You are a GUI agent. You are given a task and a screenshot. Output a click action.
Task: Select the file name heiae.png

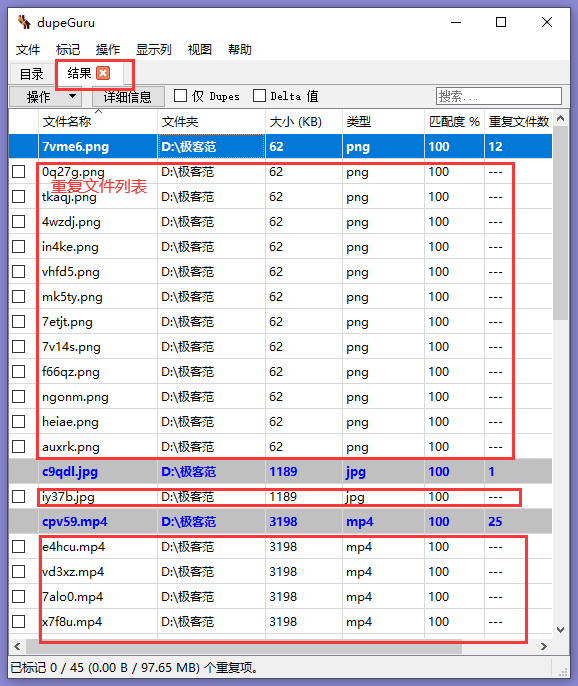[x=70, y=422]
